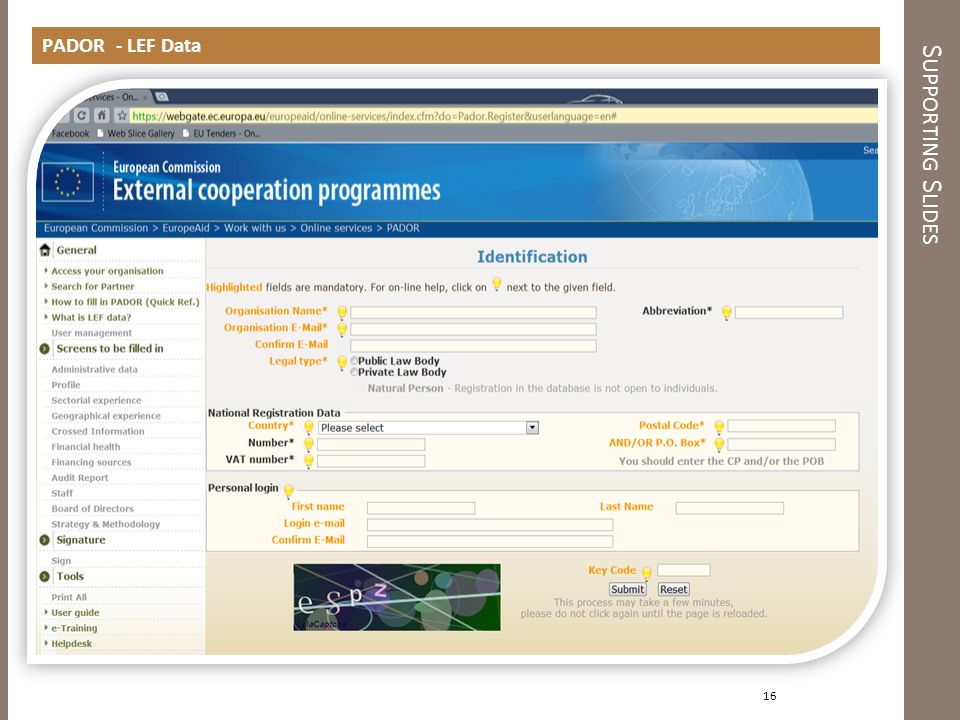
Task: Open the Web Slice Gallery bookmark
Action: point(136,133)
